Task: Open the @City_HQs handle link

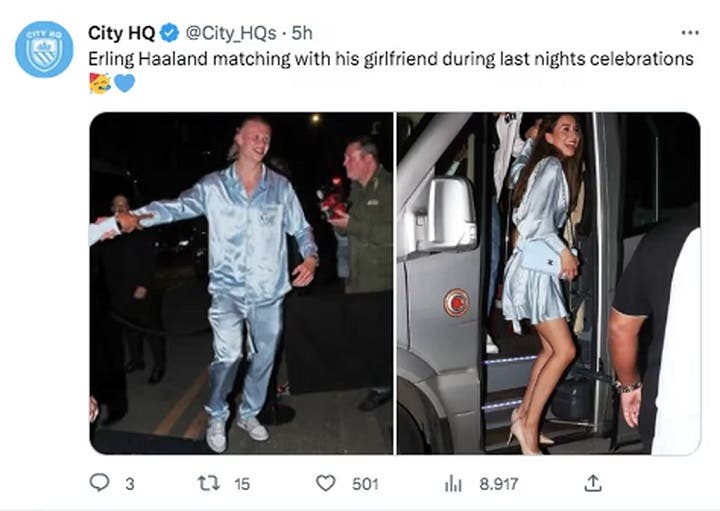Action: (231, 33)
